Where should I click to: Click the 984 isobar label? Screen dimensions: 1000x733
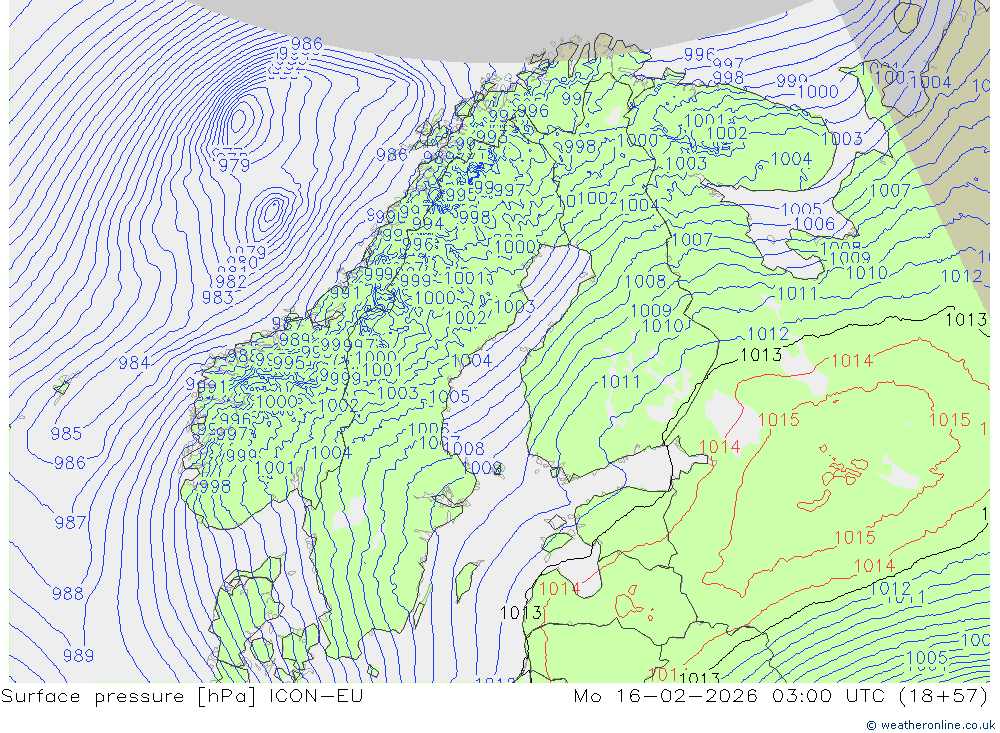pyautogui.click(x=134, y=363)
